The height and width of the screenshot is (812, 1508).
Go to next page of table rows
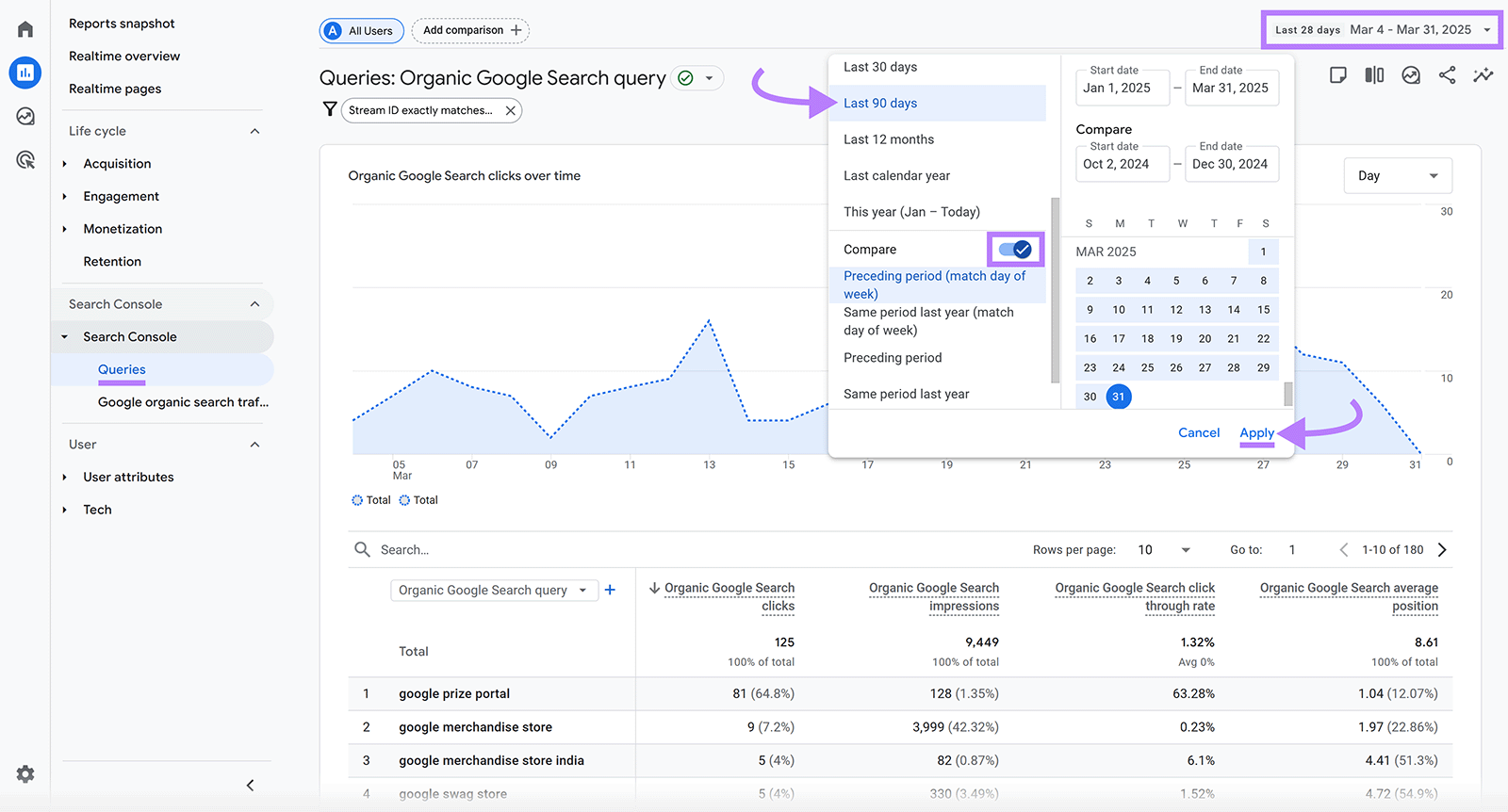pos(1442,549)
